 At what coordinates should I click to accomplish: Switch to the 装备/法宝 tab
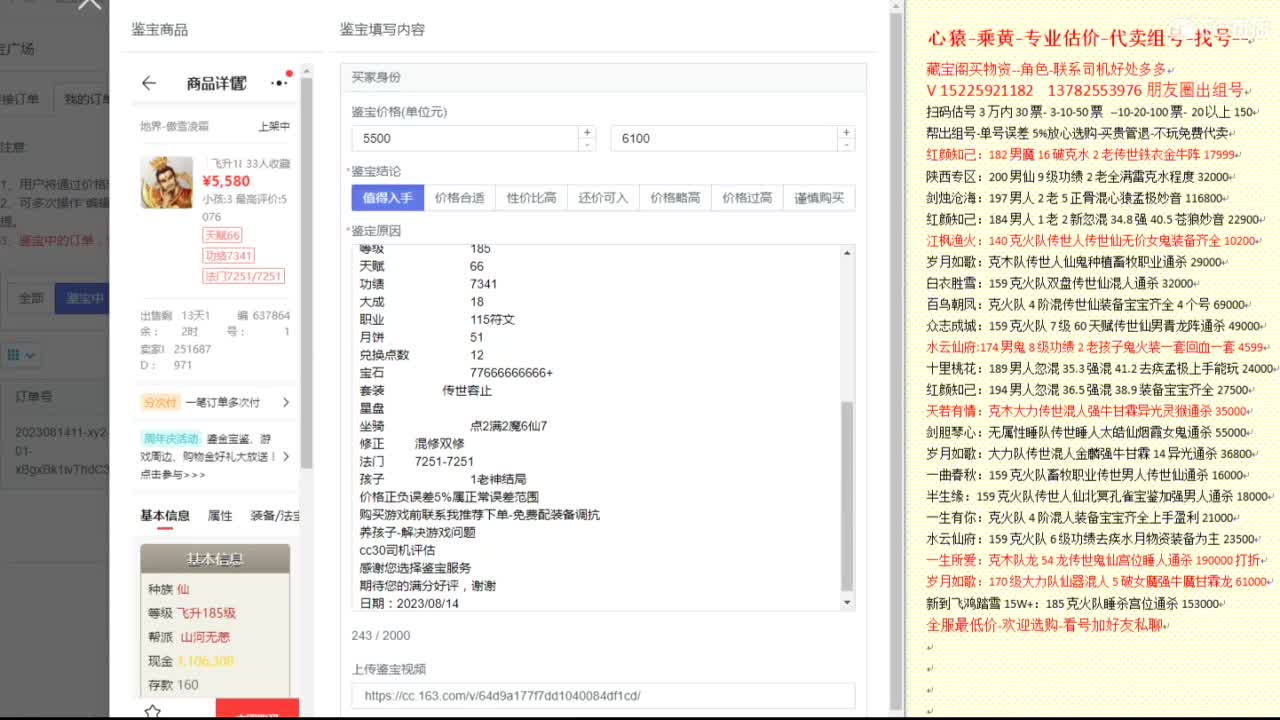coord(274,516)
